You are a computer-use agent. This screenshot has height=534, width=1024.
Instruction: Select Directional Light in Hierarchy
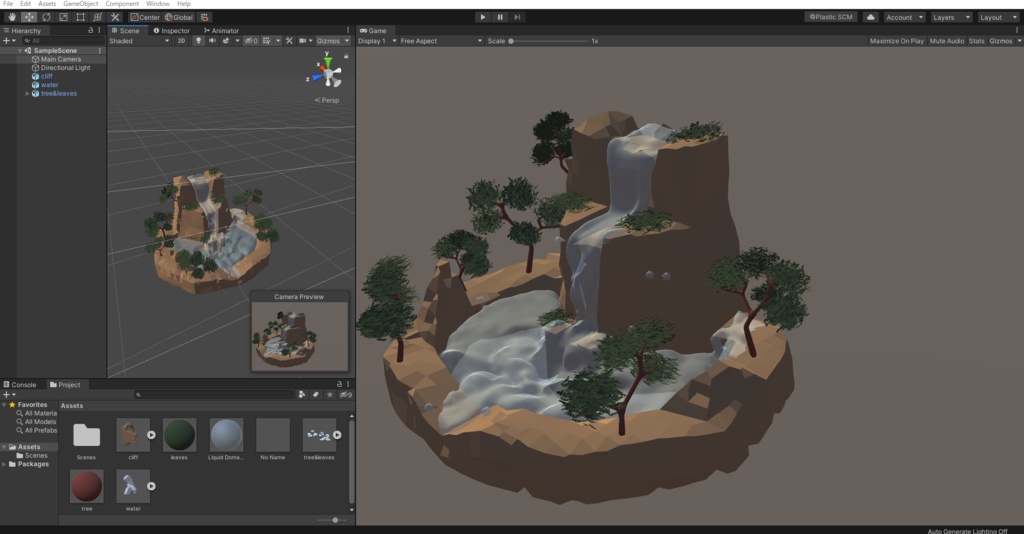[61, 67]
